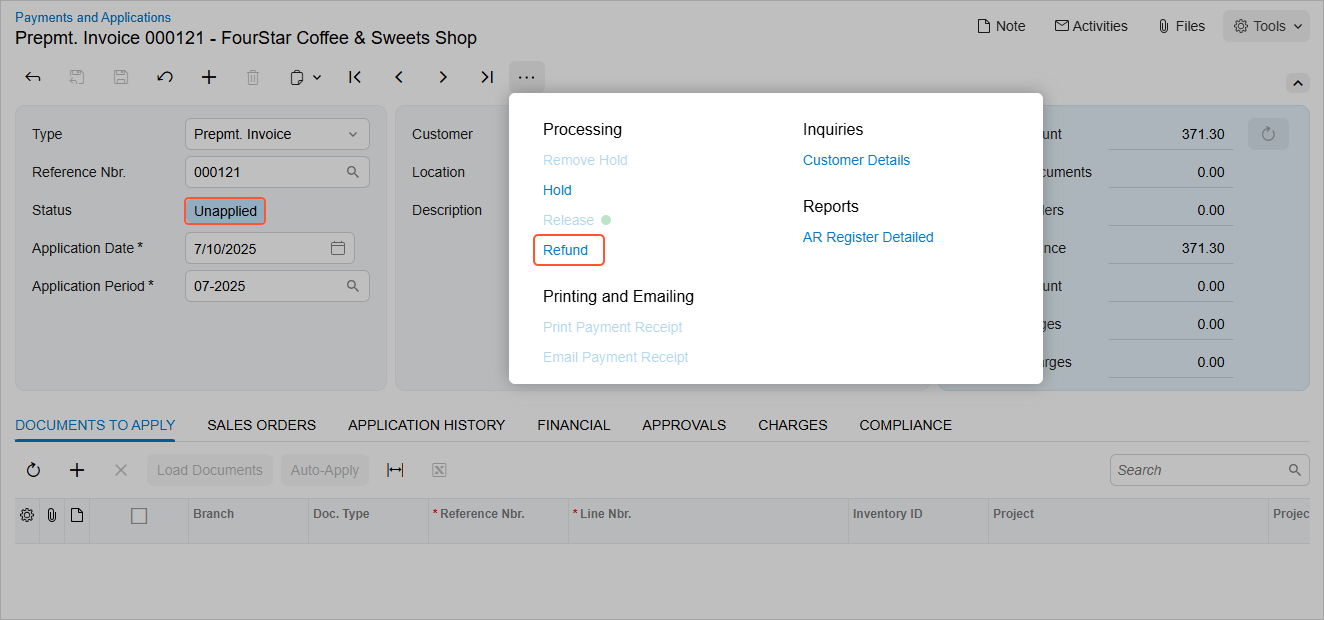Expand the Type dropdown
1324x620 pixels.
tap(352, 134)
